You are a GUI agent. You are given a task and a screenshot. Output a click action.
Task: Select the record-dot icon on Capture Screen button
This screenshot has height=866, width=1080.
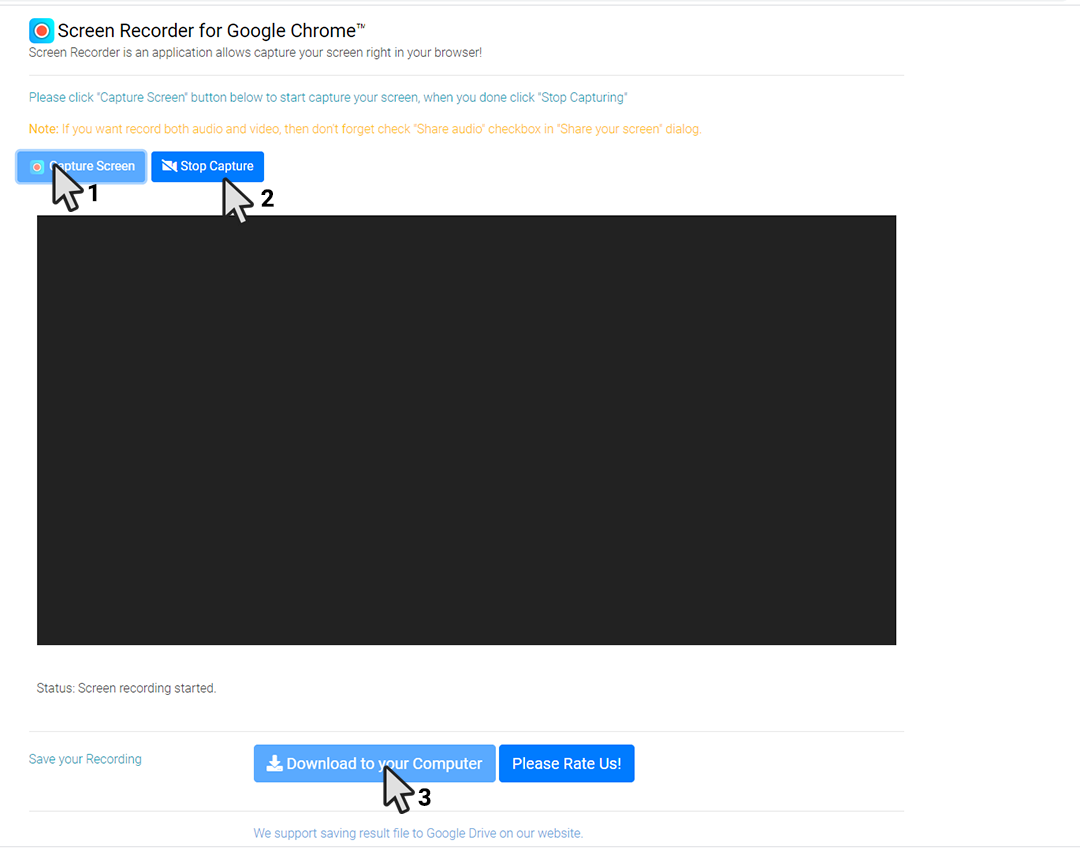(x=37, y=166)
